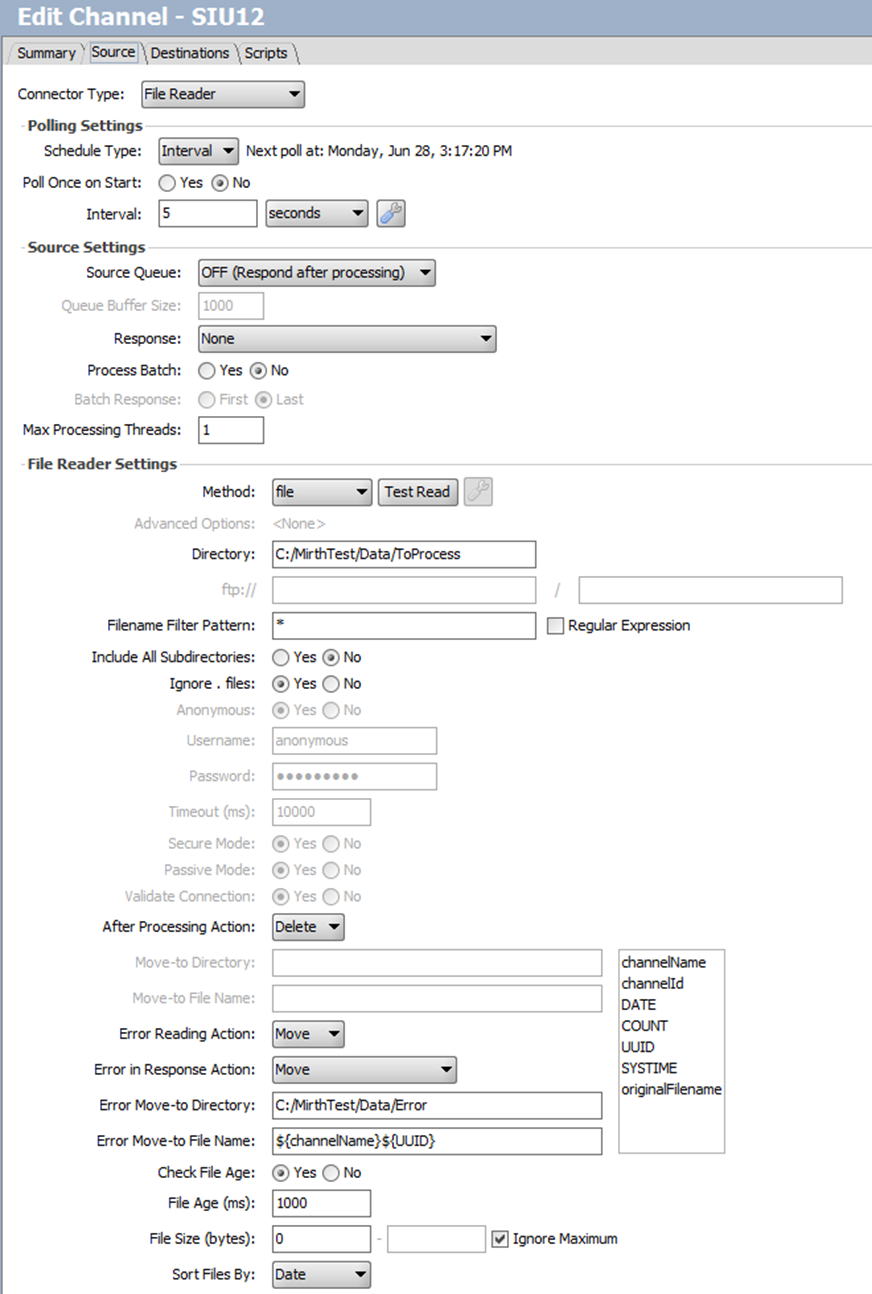Click the Directory path input field

(403, 554)
